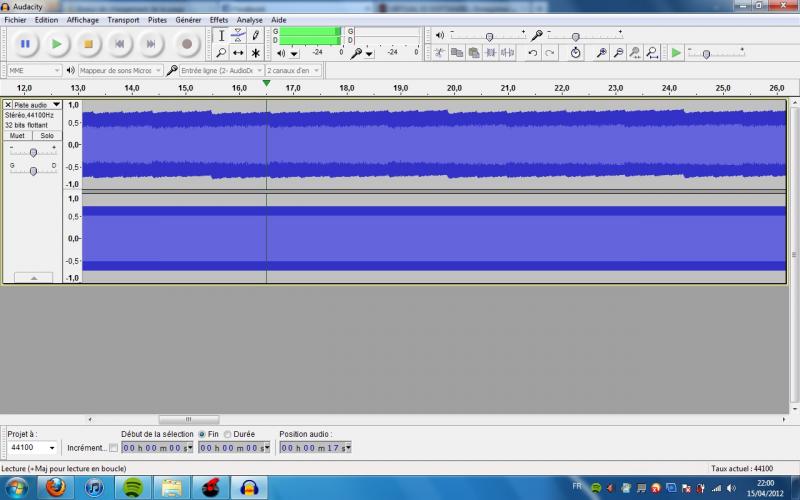
Task: Open the Effets menu
Action: 218,19
